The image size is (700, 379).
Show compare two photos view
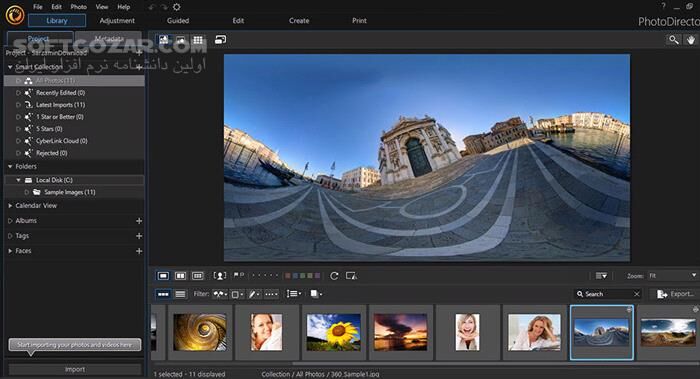pos(180,276)
